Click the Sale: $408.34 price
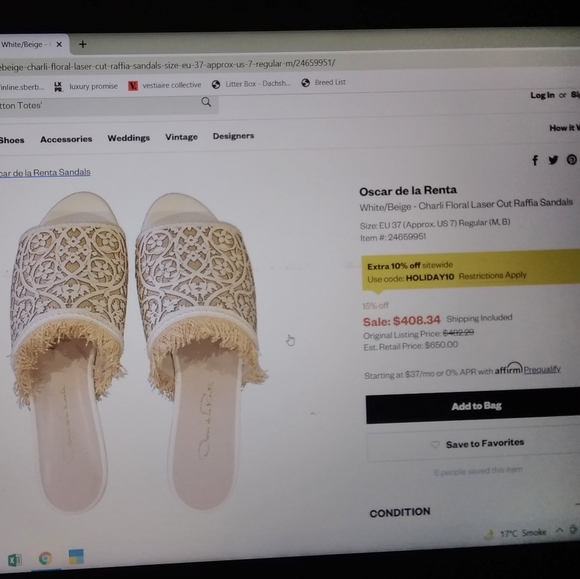580x579 pixels. click(402, 321)
